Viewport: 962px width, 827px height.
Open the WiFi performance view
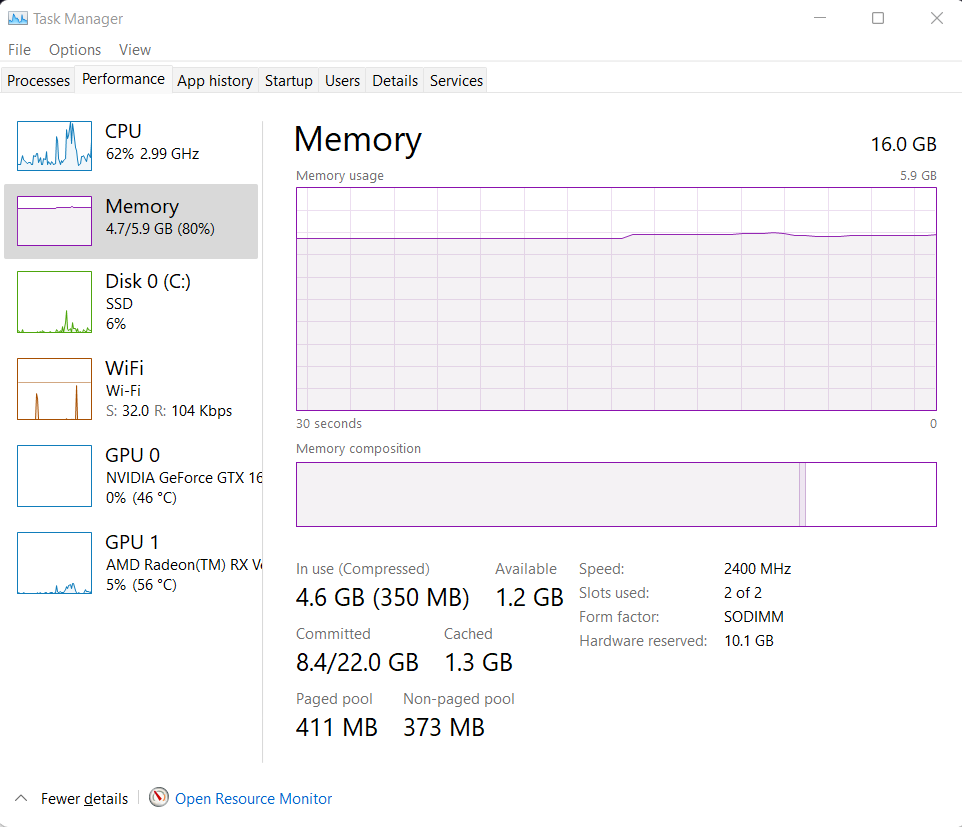(130, 389)
